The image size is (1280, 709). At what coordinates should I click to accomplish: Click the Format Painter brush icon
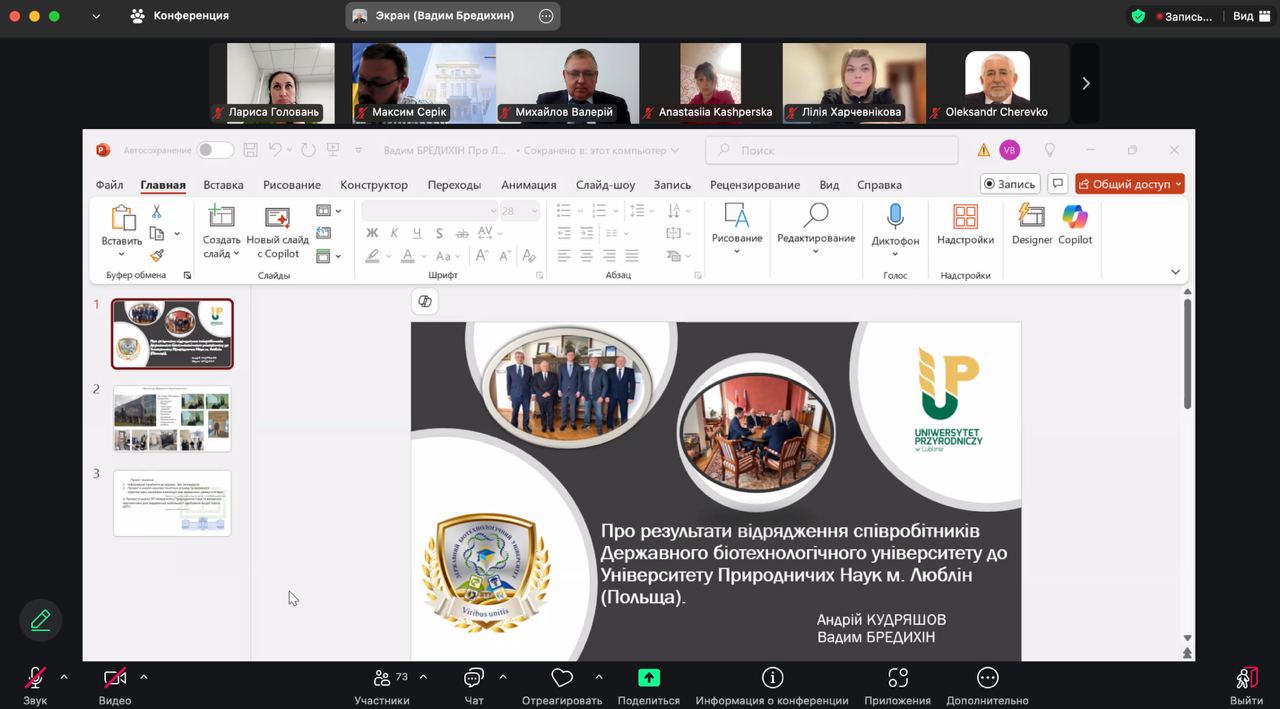click(157, 256)
